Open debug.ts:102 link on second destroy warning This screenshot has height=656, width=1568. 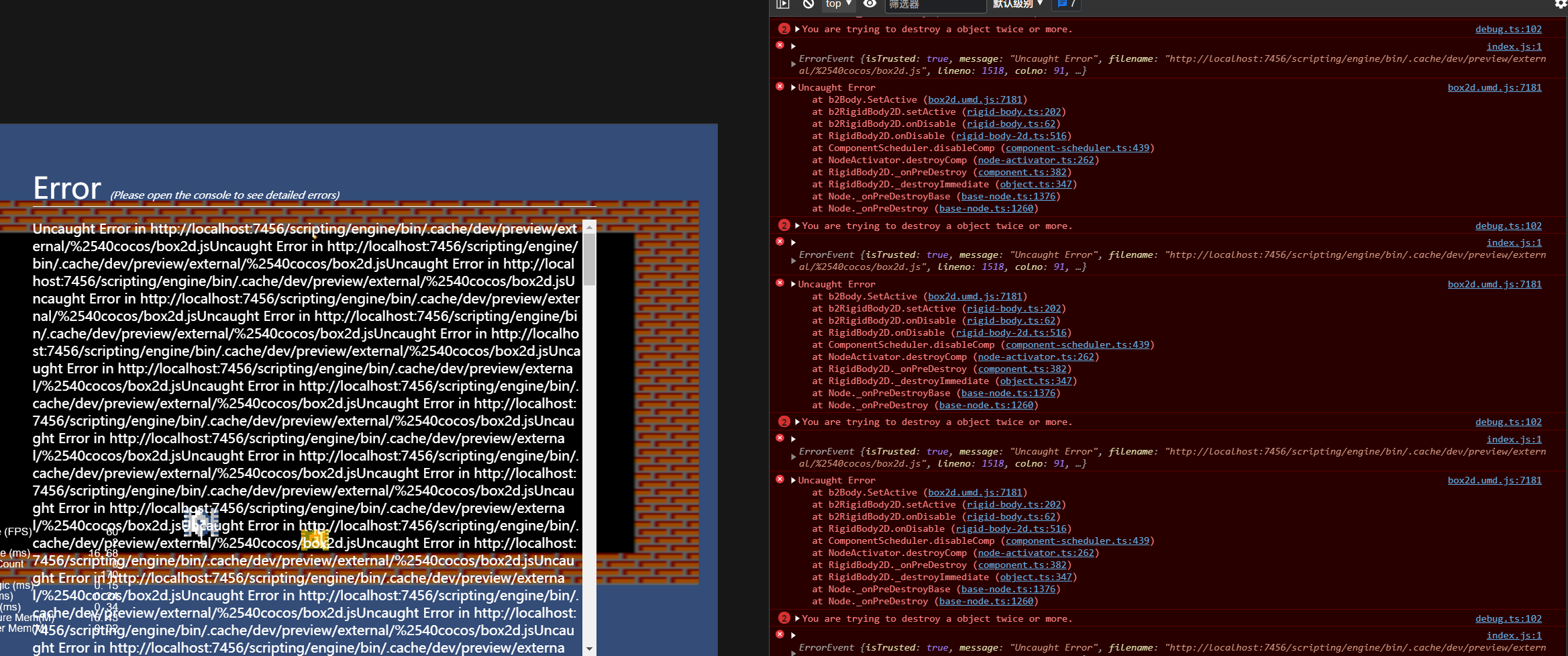click(1508, 226)
